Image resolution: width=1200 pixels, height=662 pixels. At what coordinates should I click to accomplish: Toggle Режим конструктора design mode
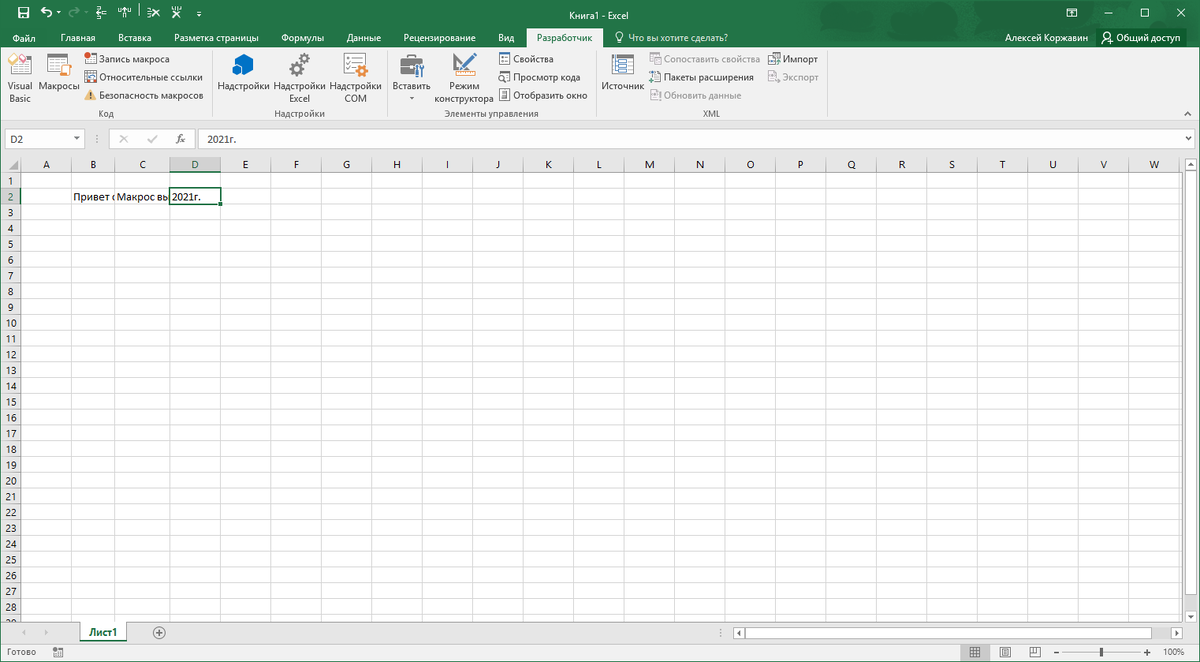click(464, 78)
